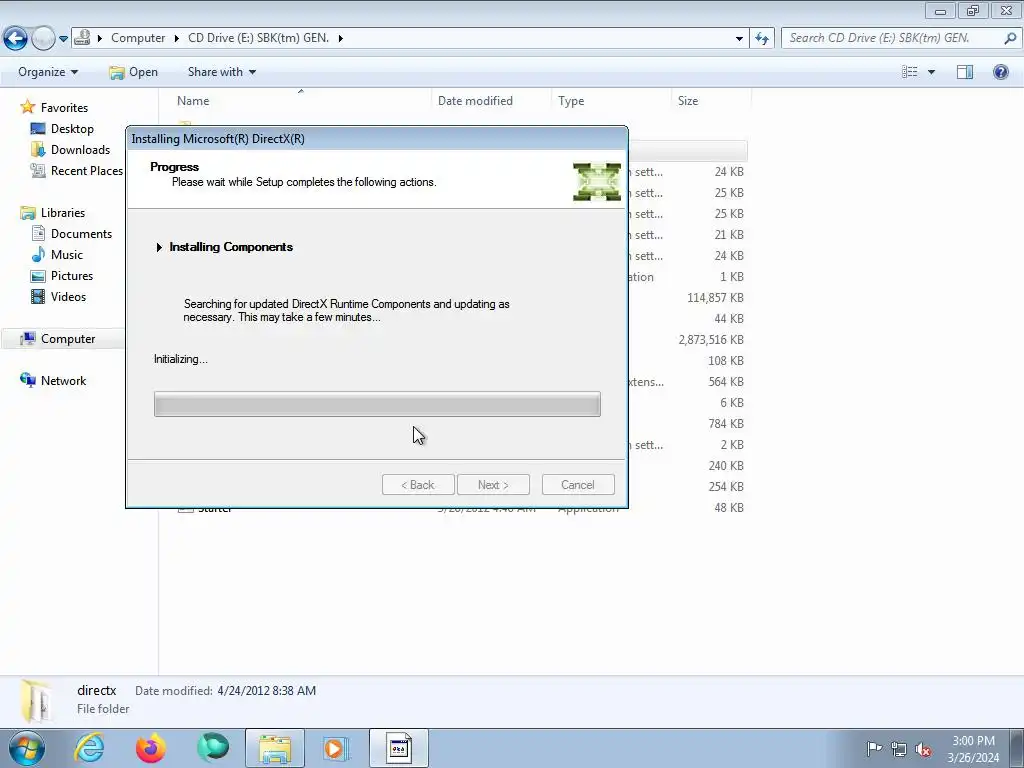This screenshot has height=768, width=1024.
Task: Click the 114,857 KB size entry
Action: [715, 298]
